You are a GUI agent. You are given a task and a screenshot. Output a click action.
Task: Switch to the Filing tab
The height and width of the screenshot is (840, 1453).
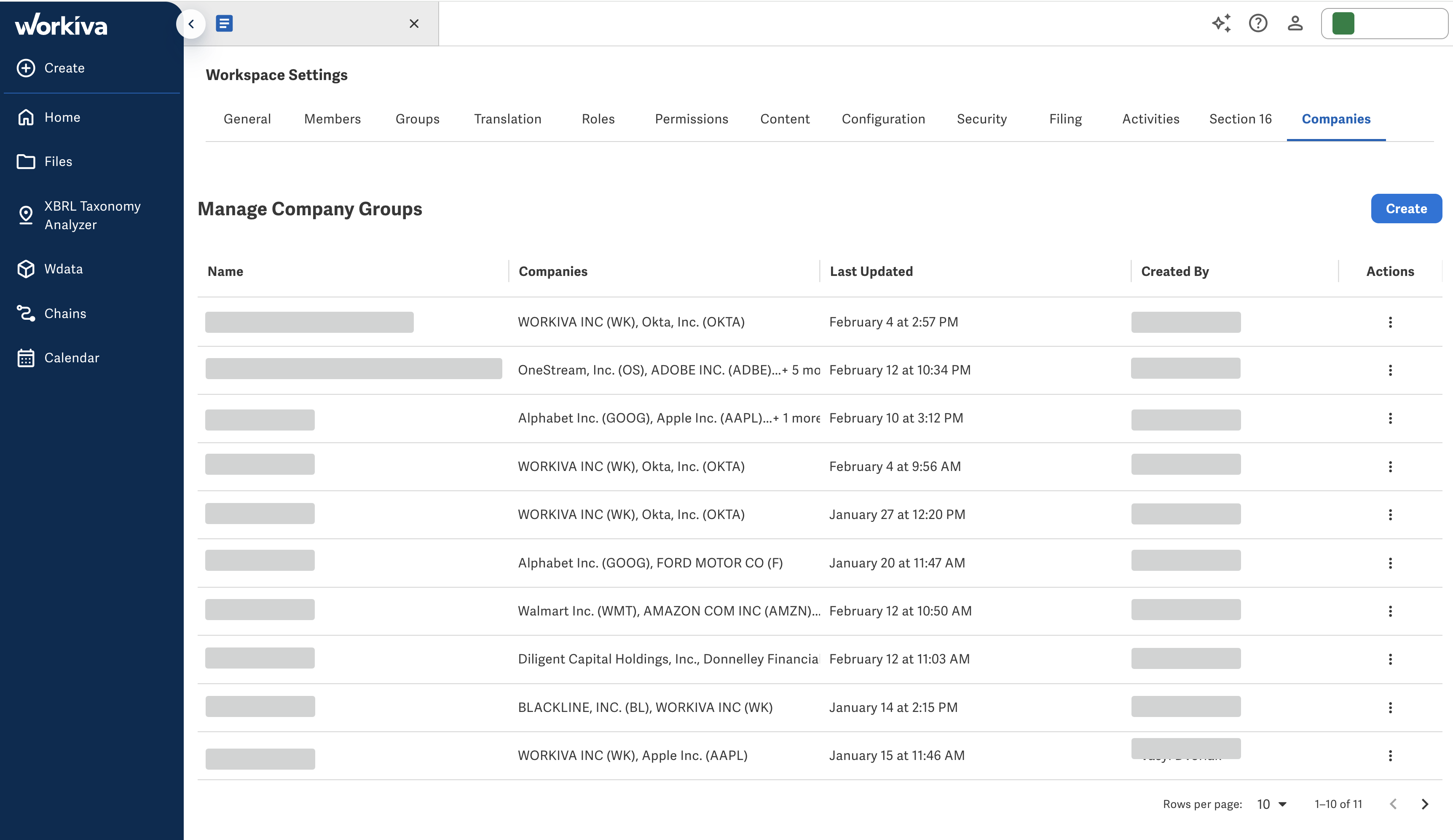click(x=1066, y=119)
